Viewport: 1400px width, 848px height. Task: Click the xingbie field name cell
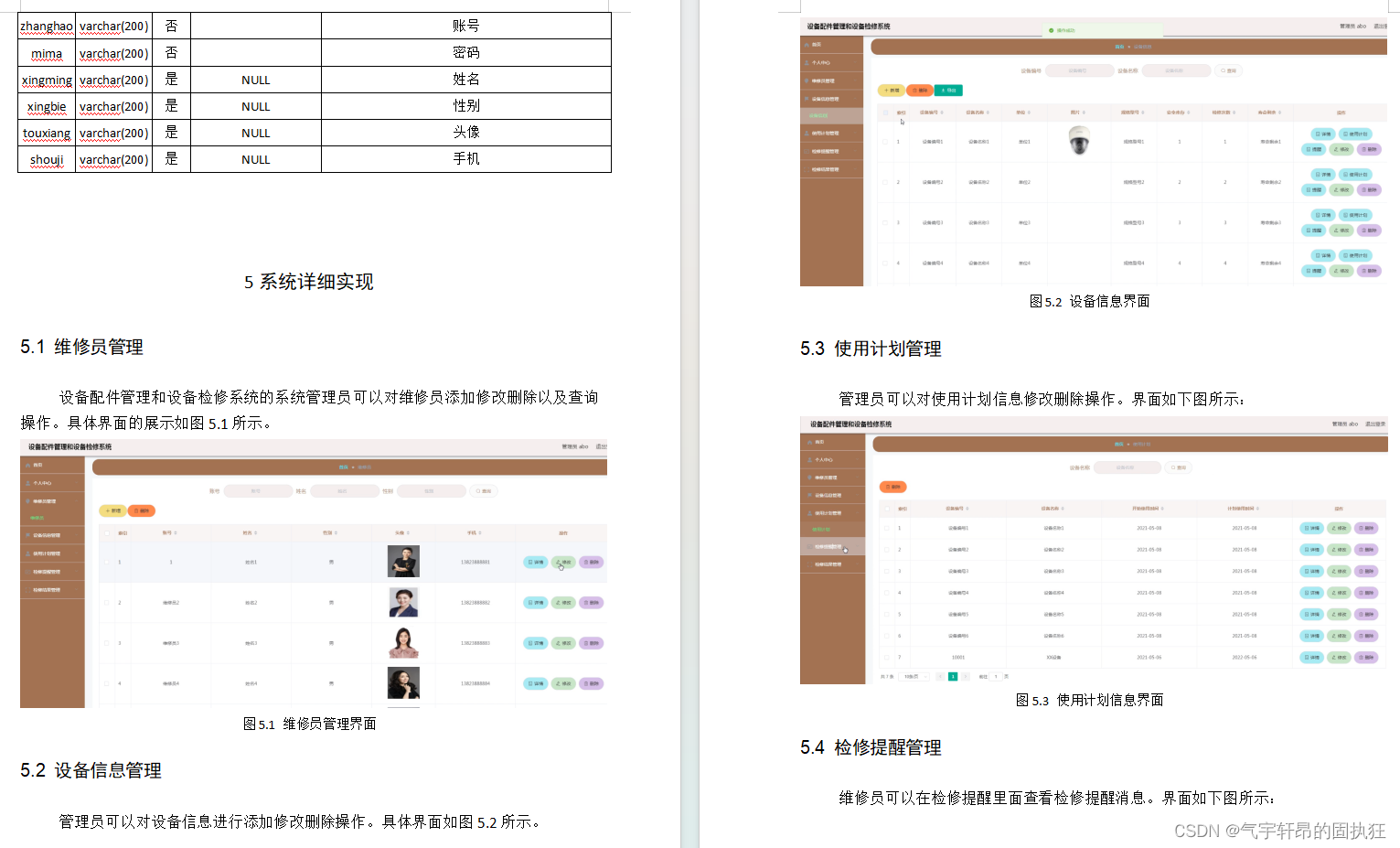47,106
